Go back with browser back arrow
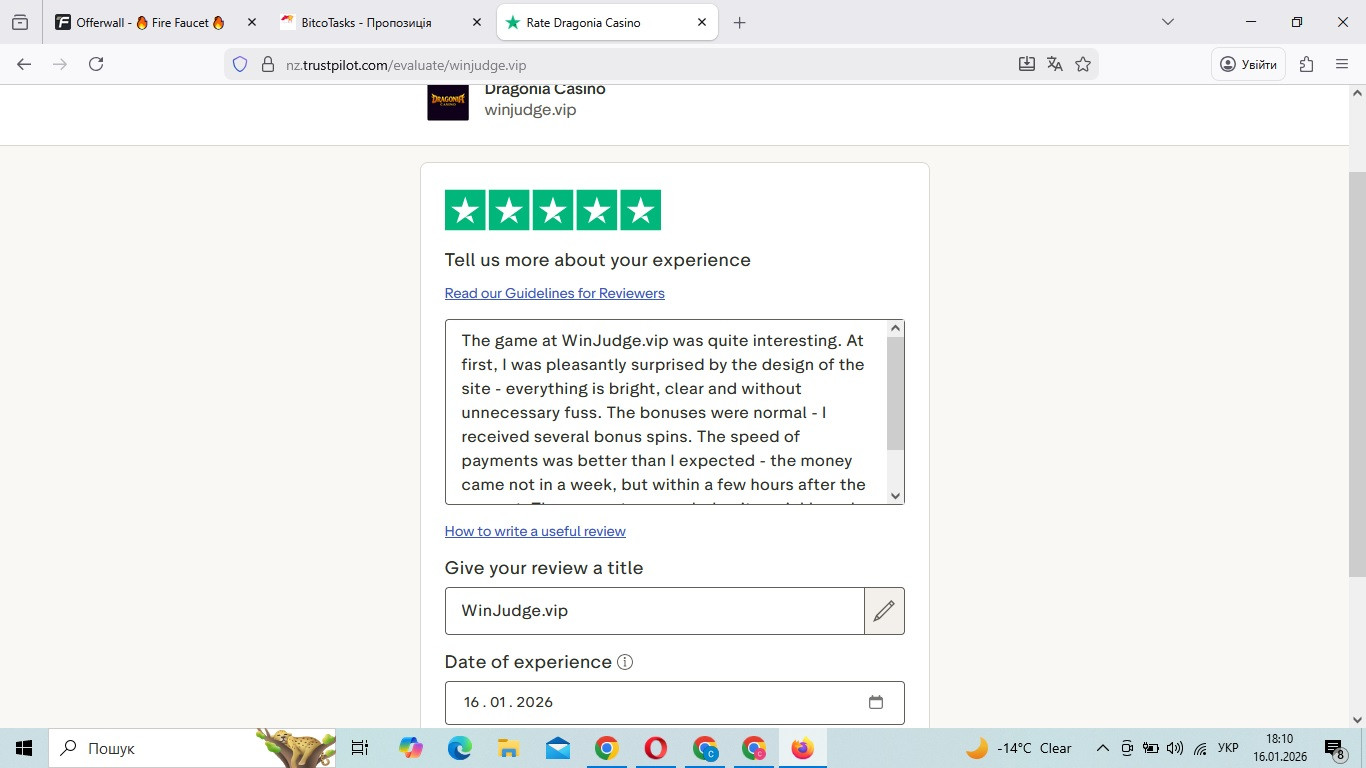This screenshot has height=768, width=1366. tap(24, 64)
